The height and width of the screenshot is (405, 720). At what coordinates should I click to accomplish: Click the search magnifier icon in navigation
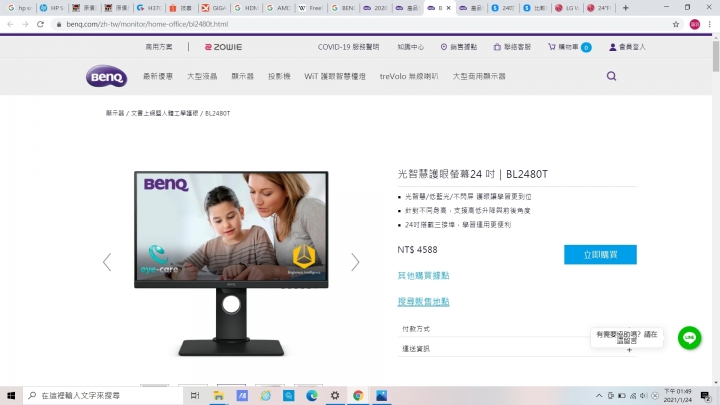pos(611,76)
